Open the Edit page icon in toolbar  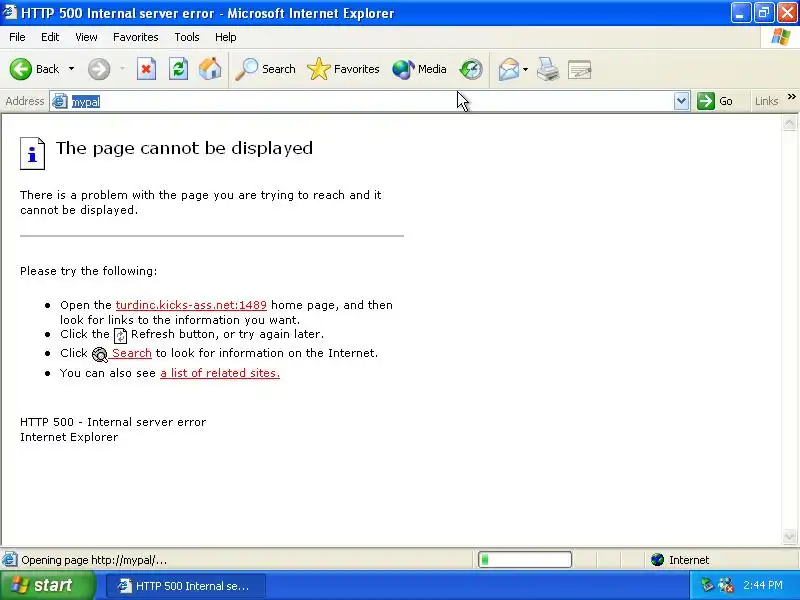click(580, 69)
